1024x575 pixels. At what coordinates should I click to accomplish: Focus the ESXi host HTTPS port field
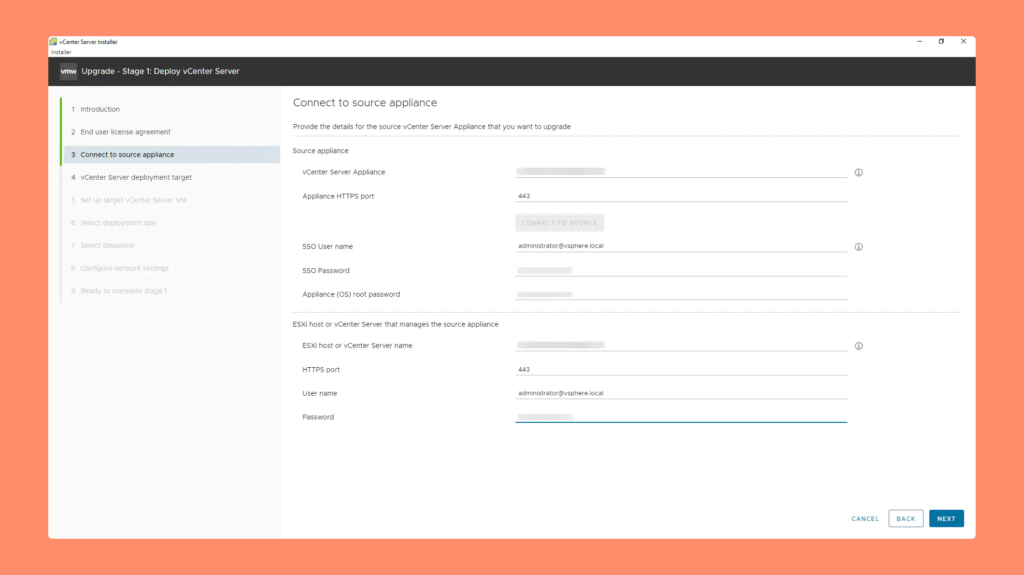pos(680,369)
